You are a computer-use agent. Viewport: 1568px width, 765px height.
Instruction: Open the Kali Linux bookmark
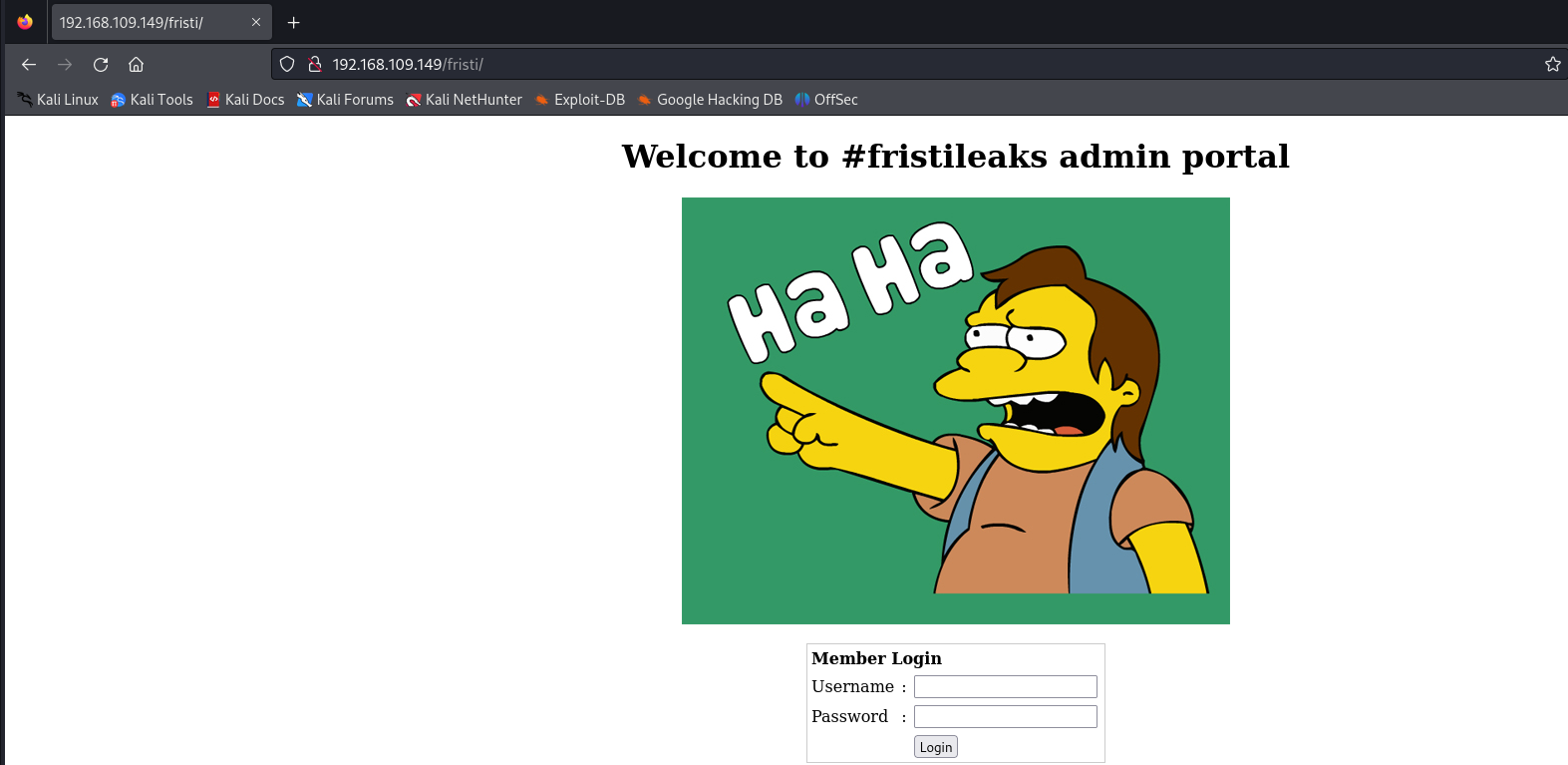pyautogui.click(x=58, y=100)
